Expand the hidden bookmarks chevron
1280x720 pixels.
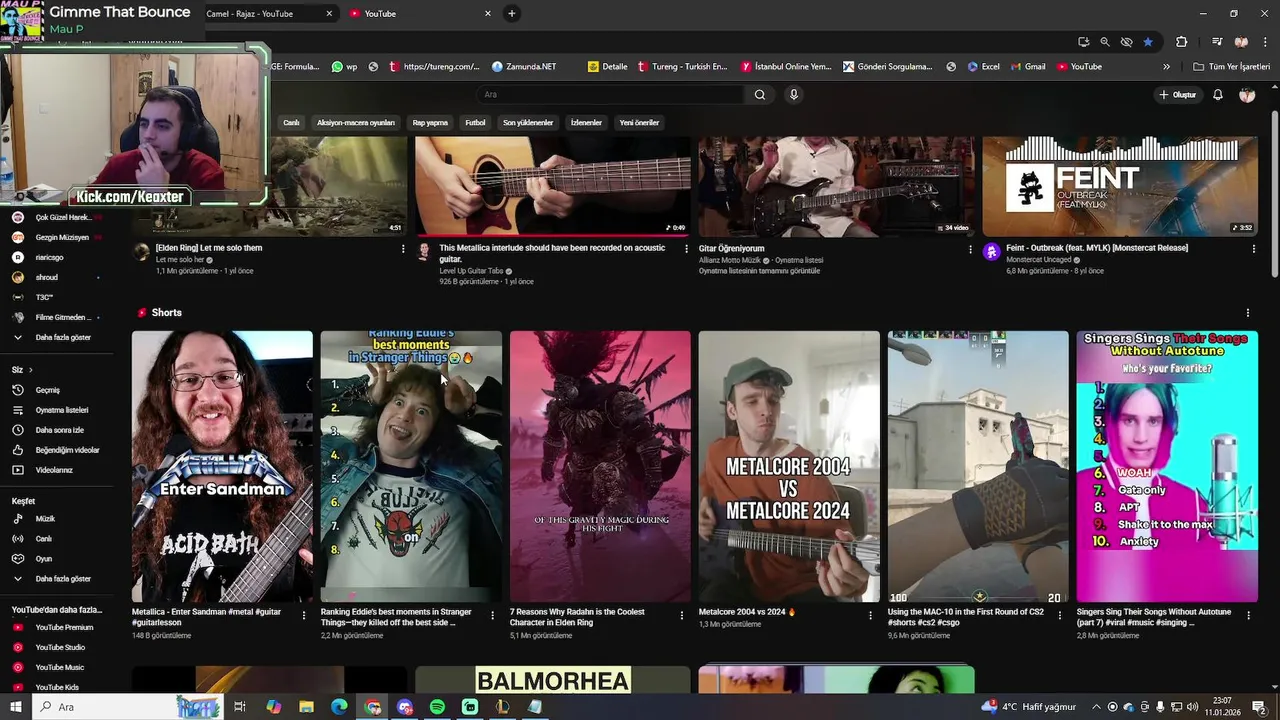point(1166,67)
